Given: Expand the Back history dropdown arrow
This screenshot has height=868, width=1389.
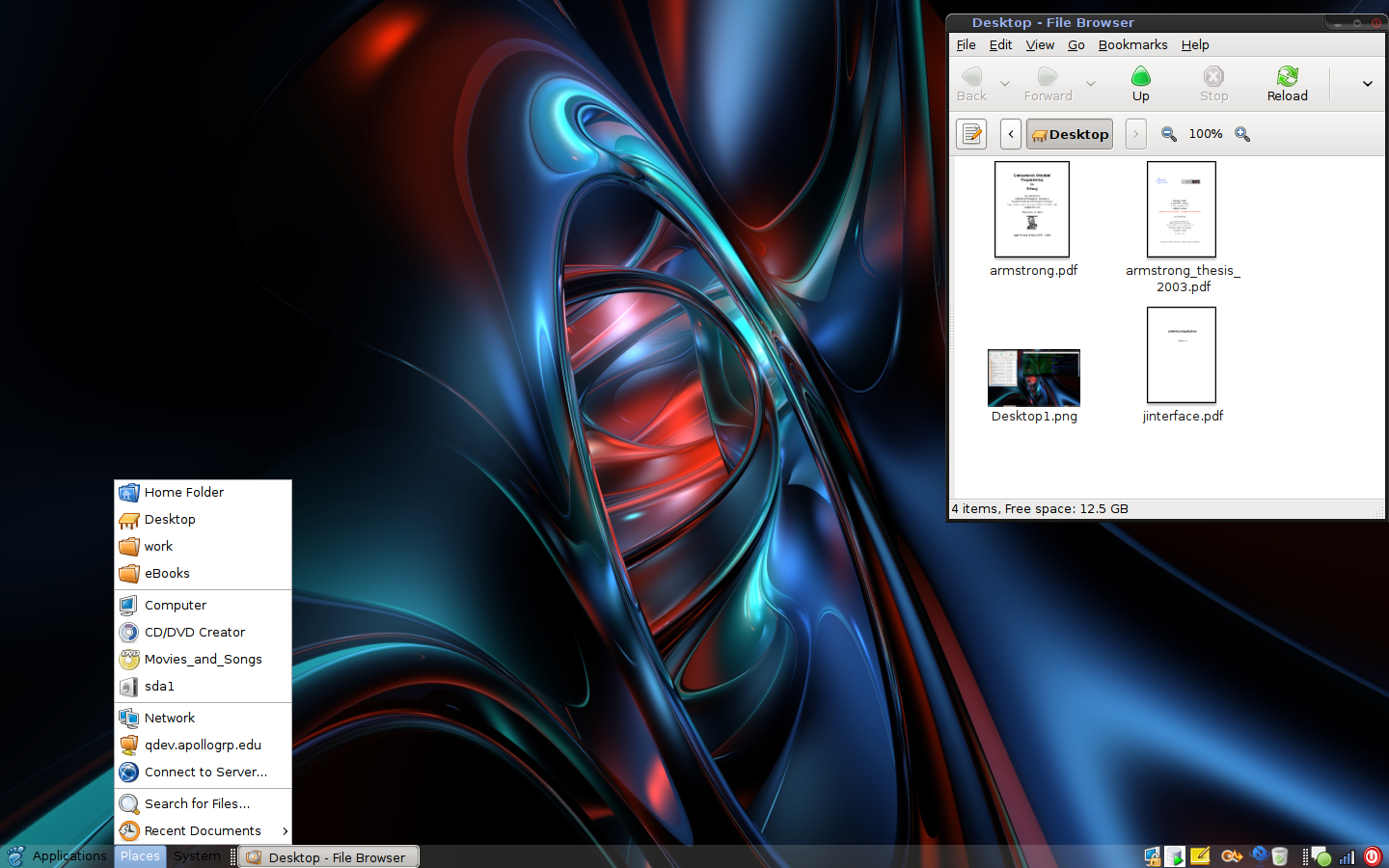Looking at the screenshot, I should (x=1005, y=84).
